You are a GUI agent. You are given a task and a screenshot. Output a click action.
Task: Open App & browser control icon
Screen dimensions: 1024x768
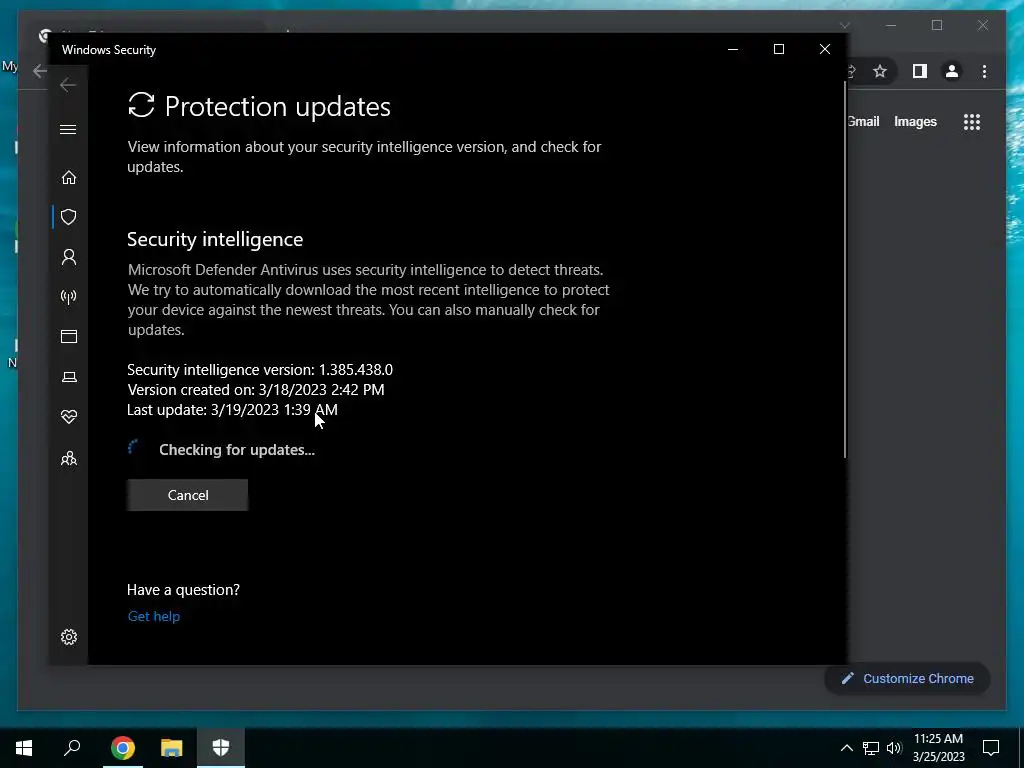tap(69, 336)
